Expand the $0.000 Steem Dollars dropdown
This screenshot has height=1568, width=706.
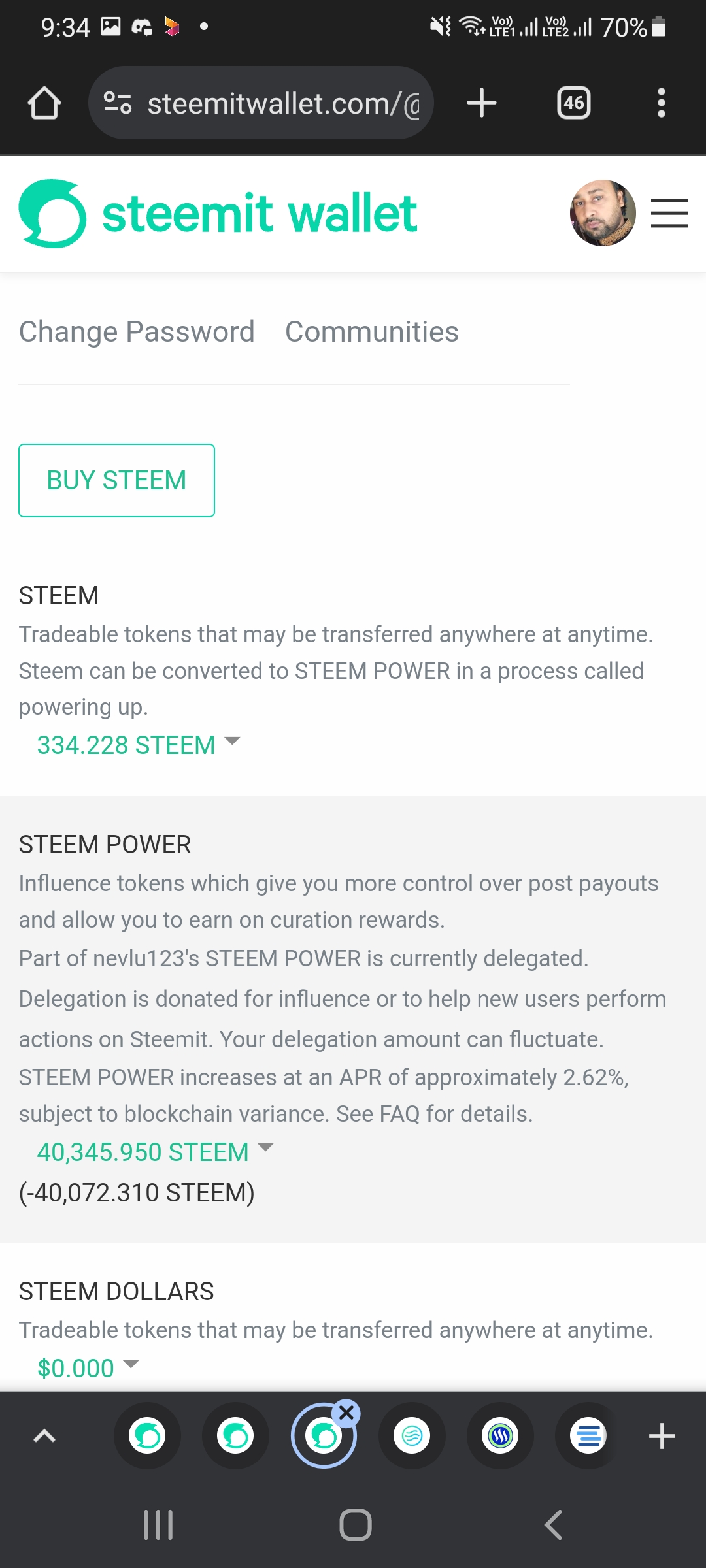88,1367
